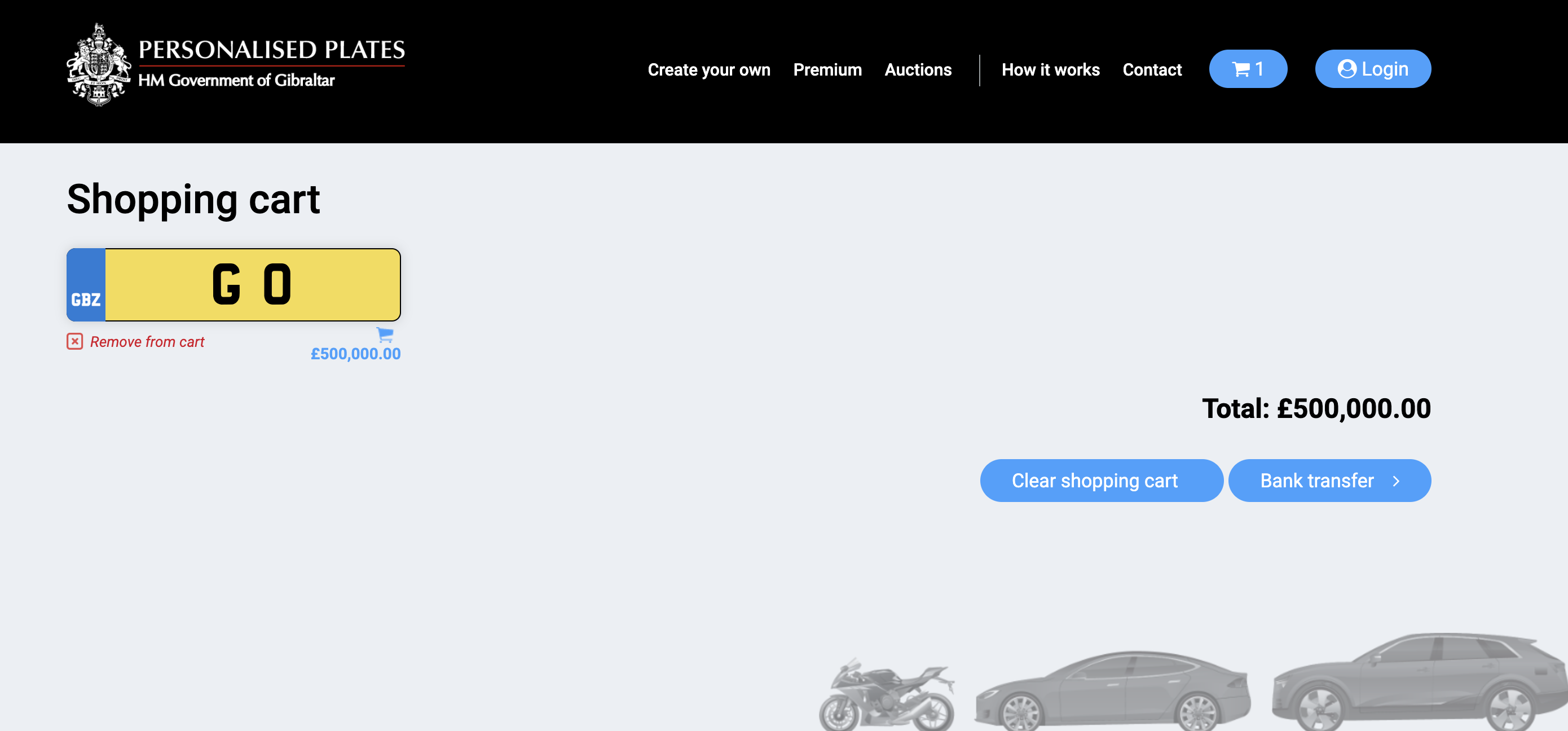Click the small blue cart icon above price
Image resolution: width=1568 pixels, height=731 pixels.
pyautogui.click(x=385, y=334)
